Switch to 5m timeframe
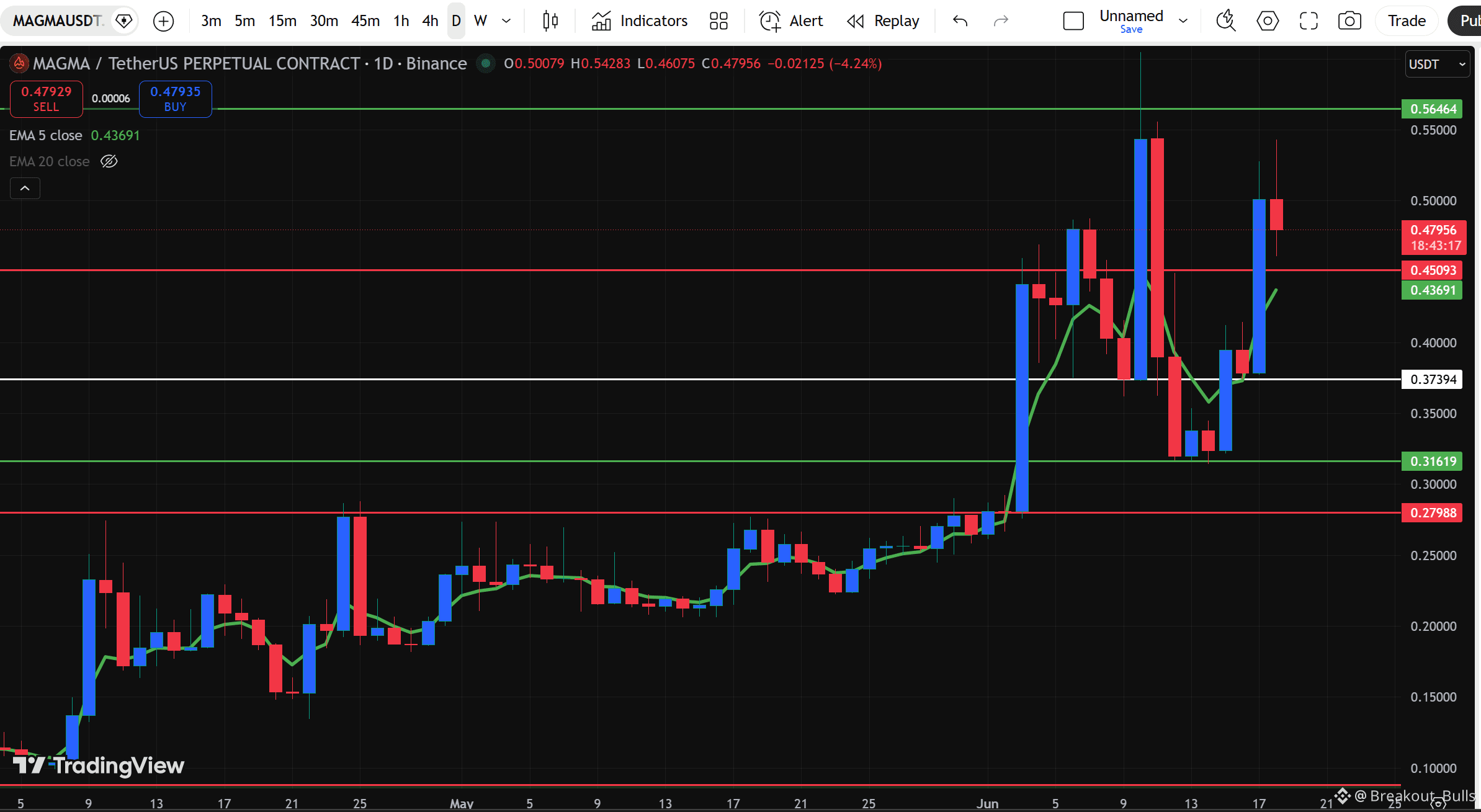 coord(245,21)
